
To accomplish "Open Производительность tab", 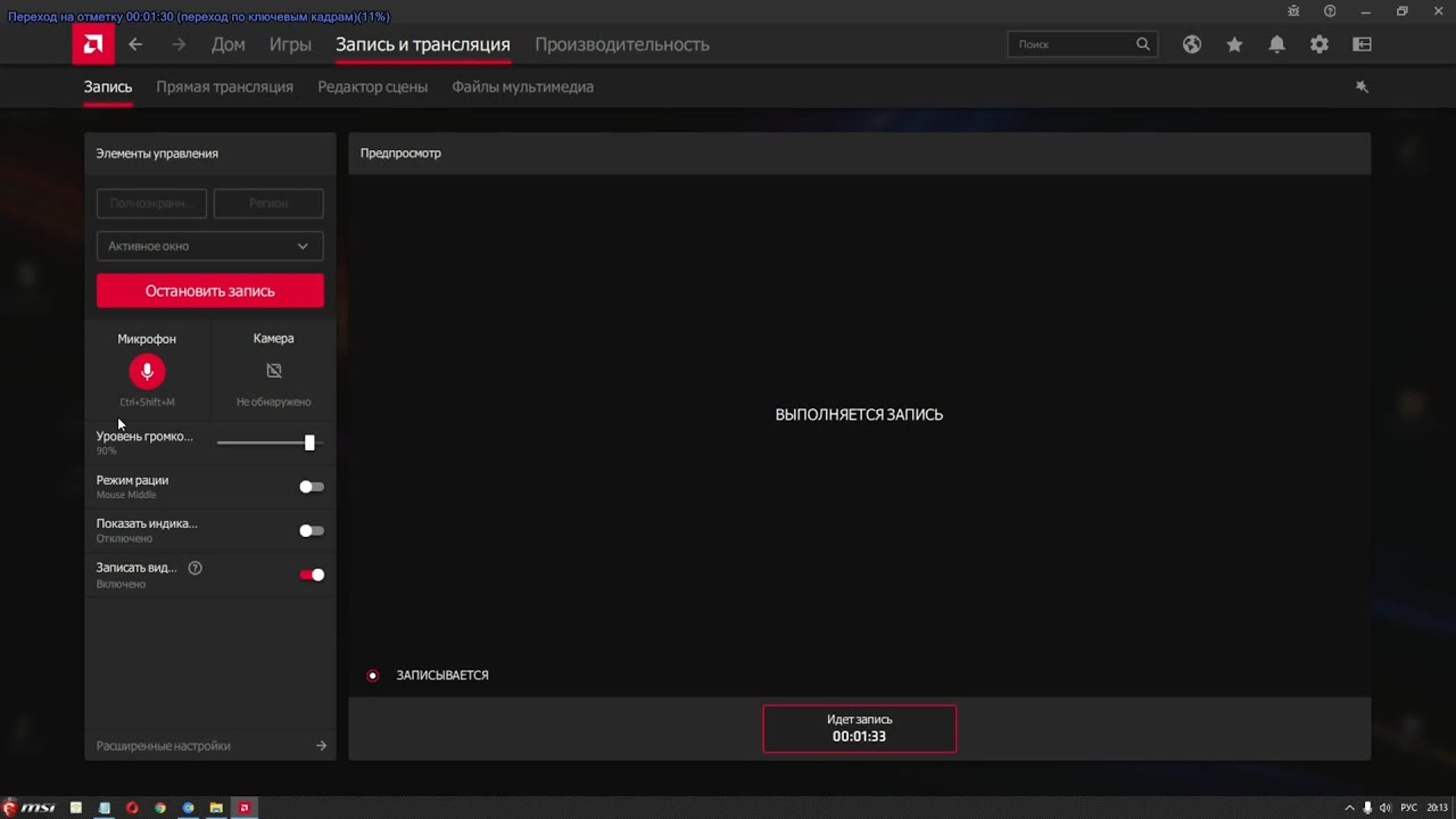I will pyautogui.click(x=622, y=44).
